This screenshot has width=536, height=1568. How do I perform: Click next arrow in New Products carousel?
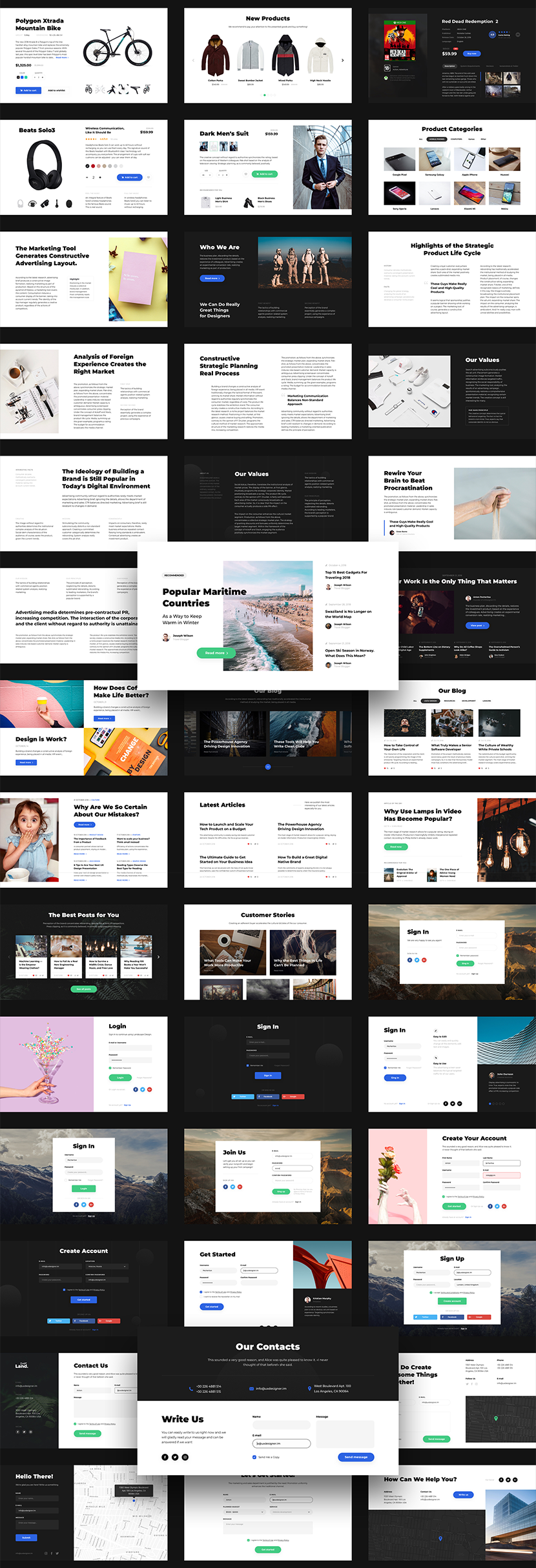[x=342, y=61]
